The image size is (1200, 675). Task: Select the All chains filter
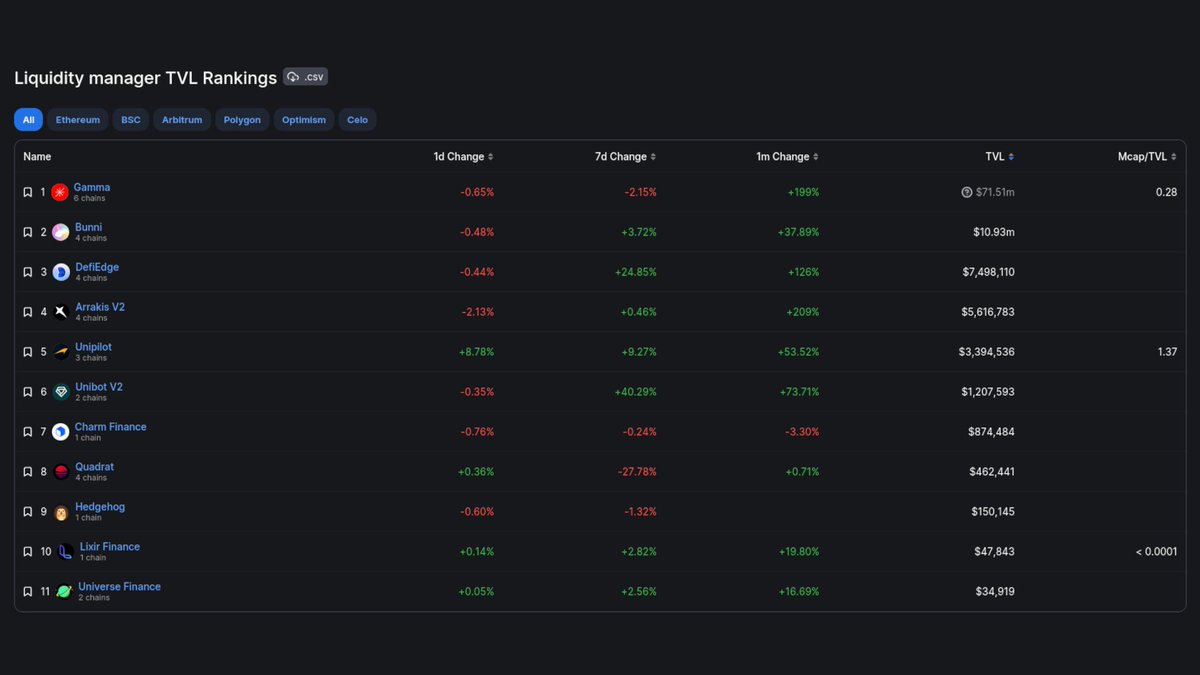[28, 120]
